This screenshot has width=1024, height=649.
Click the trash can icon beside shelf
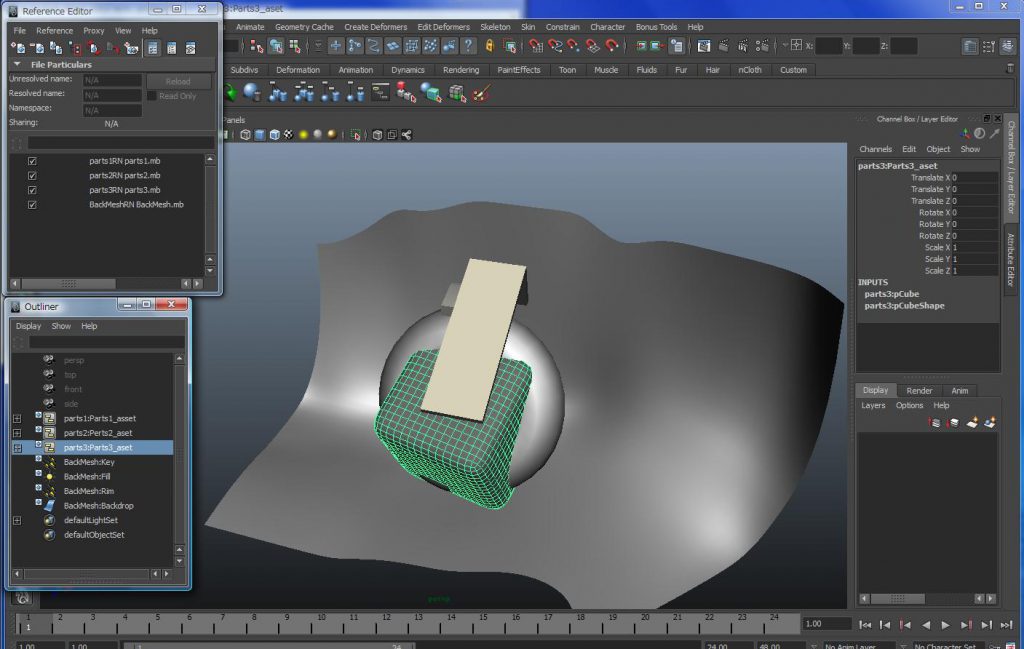pyautogui.click(x=1010, y=69)
